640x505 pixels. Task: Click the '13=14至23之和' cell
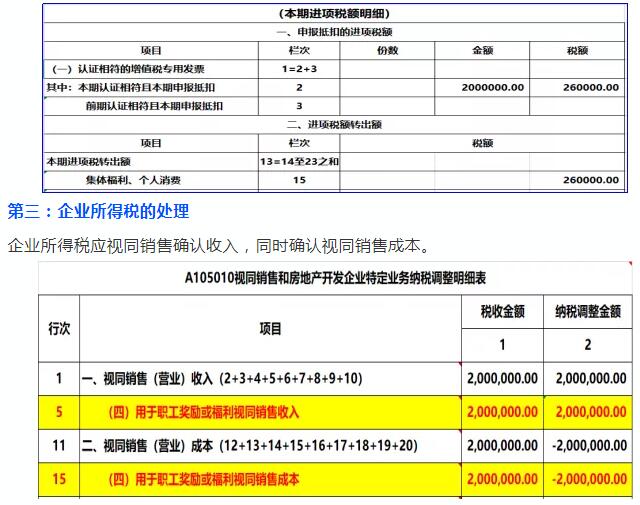299,162
